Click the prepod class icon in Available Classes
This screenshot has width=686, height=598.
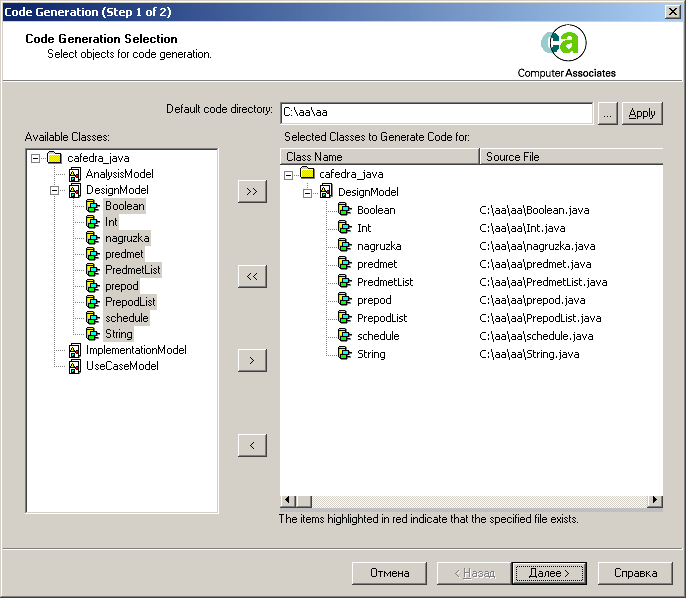click(x=92, y=286)
